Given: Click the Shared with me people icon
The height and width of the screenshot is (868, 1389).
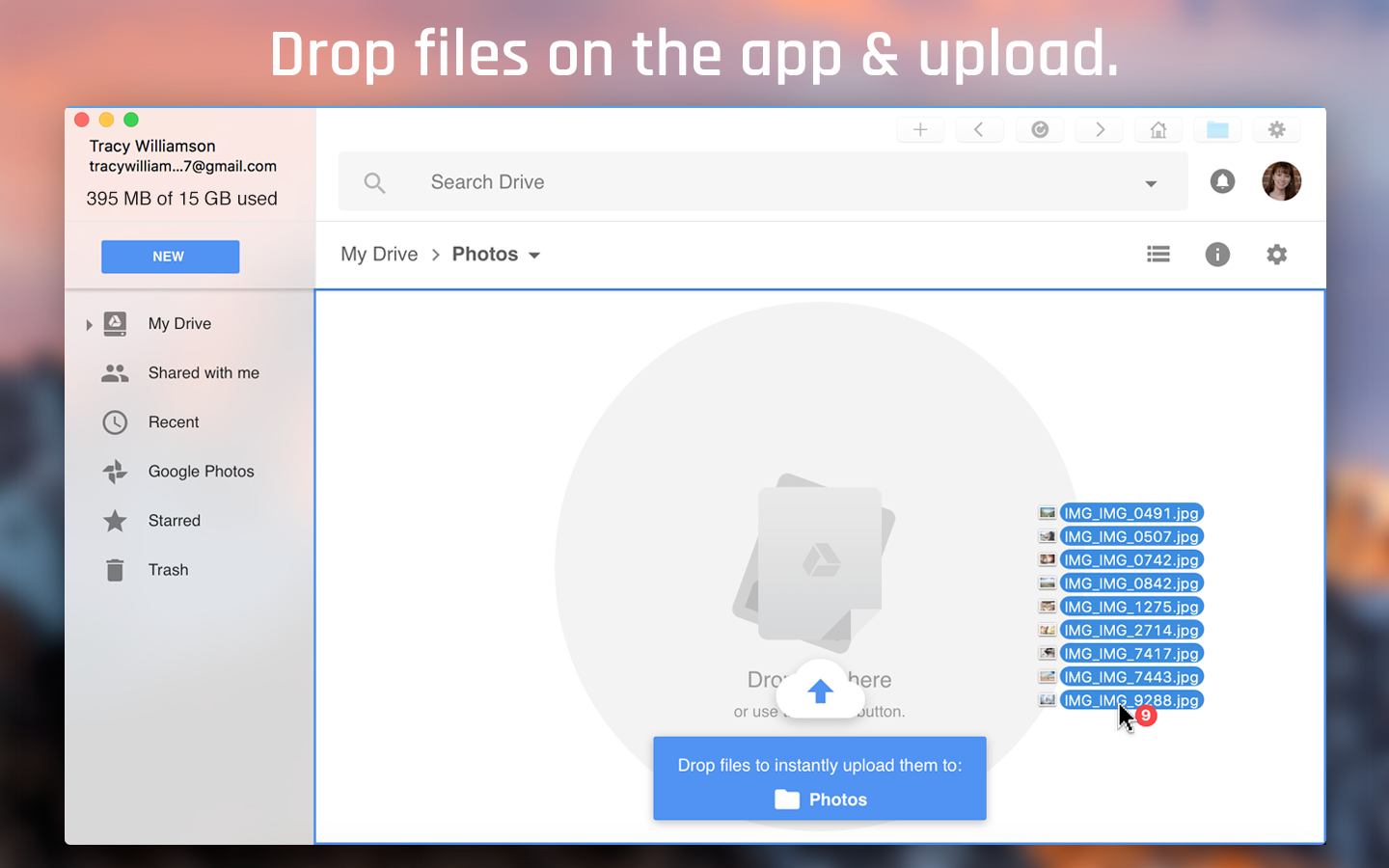Looking at the screenshot, I should (115, 373).
